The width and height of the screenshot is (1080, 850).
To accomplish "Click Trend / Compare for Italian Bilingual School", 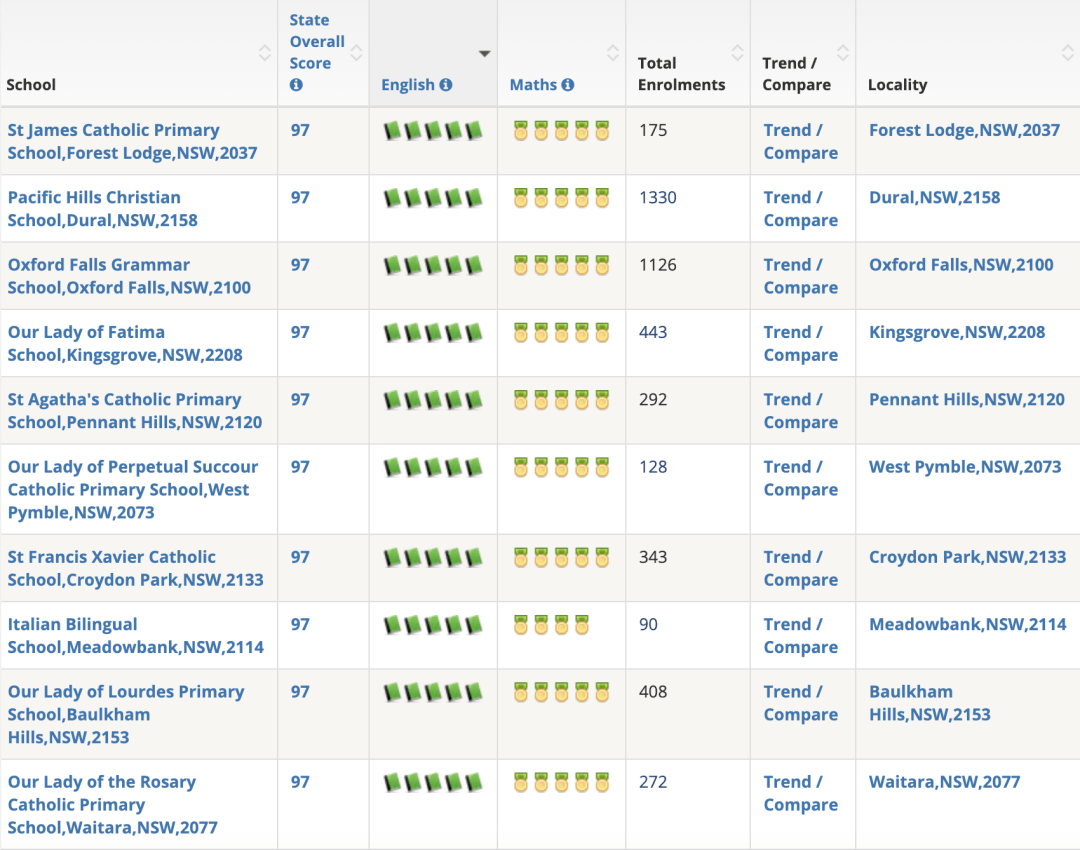I will pyautogui.click(x=800, y=636).
